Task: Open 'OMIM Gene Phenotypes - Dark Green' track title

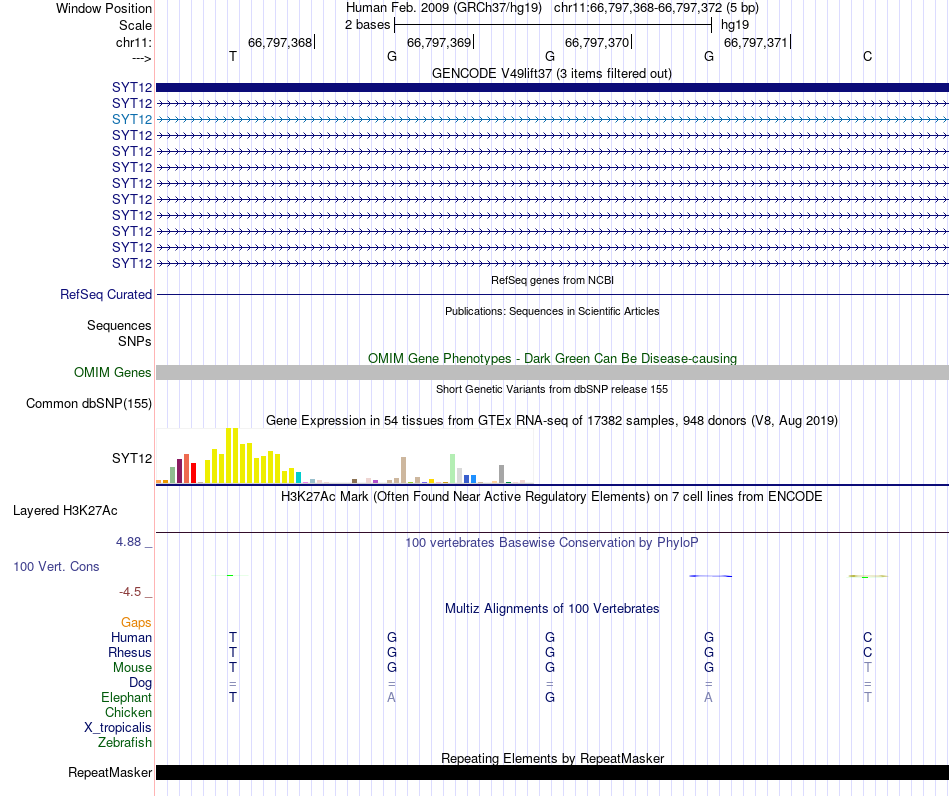Action: coord(552,358)
